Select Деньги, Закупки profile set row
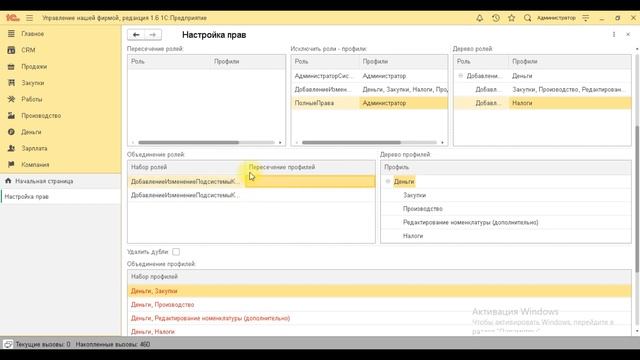 pyautogui.click(x=379, y=291)
